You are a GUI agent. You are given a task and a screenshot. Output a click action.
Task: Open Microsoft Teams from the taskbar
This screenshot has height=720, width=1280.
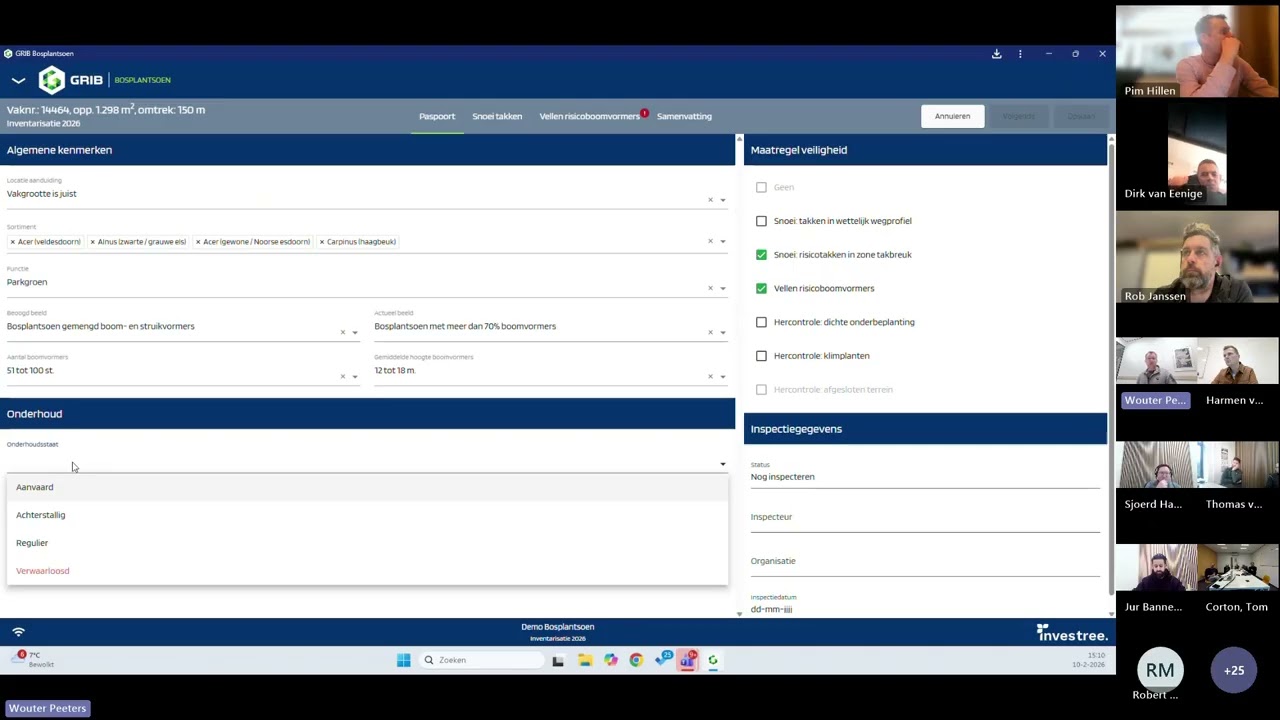(688, 660)
